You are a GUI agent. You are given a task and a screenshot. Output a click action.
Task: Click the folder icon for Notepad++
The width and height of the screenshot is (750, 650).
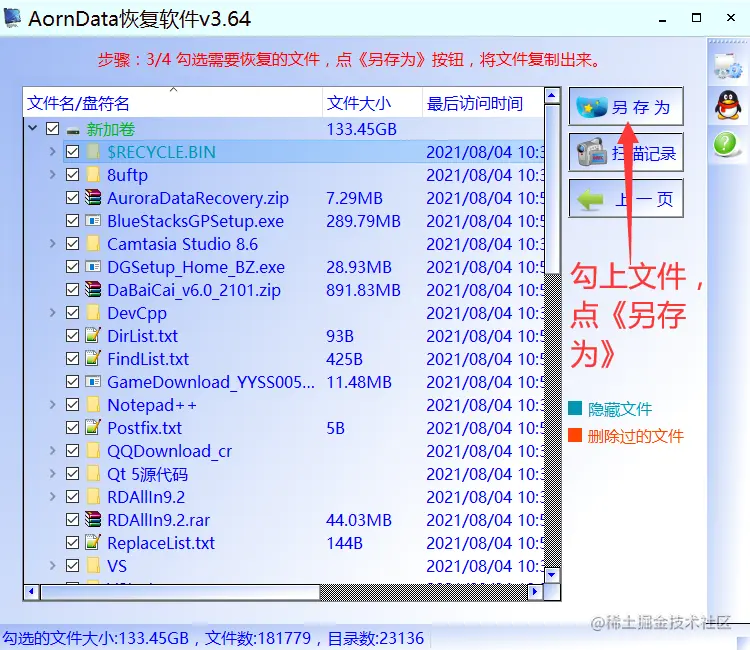pyautogui.click(x=93, y=405)
